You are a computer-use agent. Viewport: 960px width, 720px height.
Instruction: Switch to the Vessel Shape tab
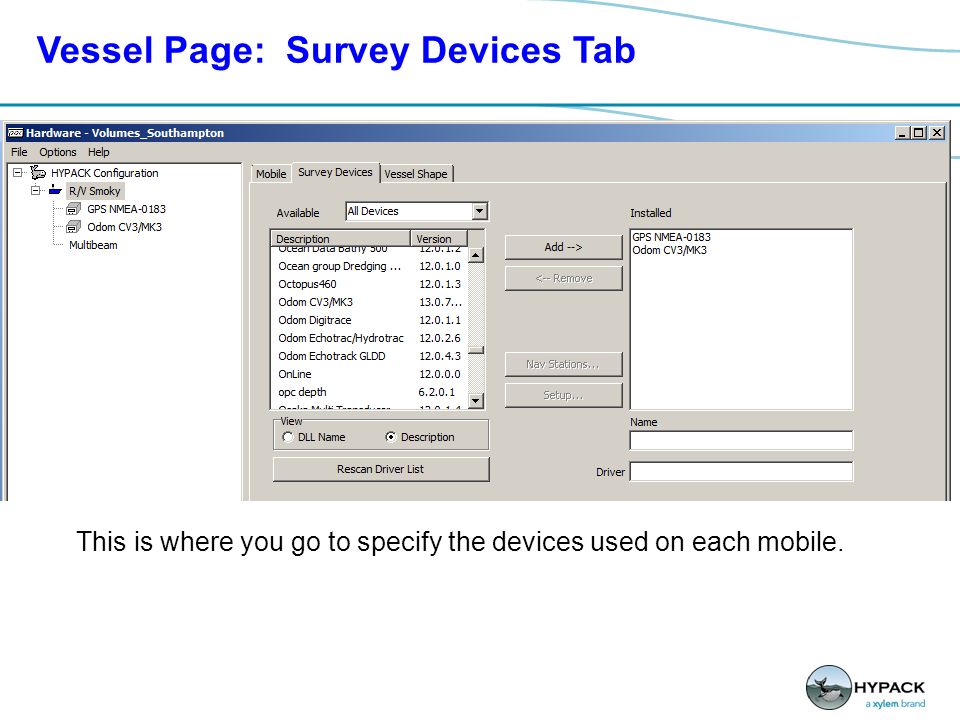click(x=416, y=174)
